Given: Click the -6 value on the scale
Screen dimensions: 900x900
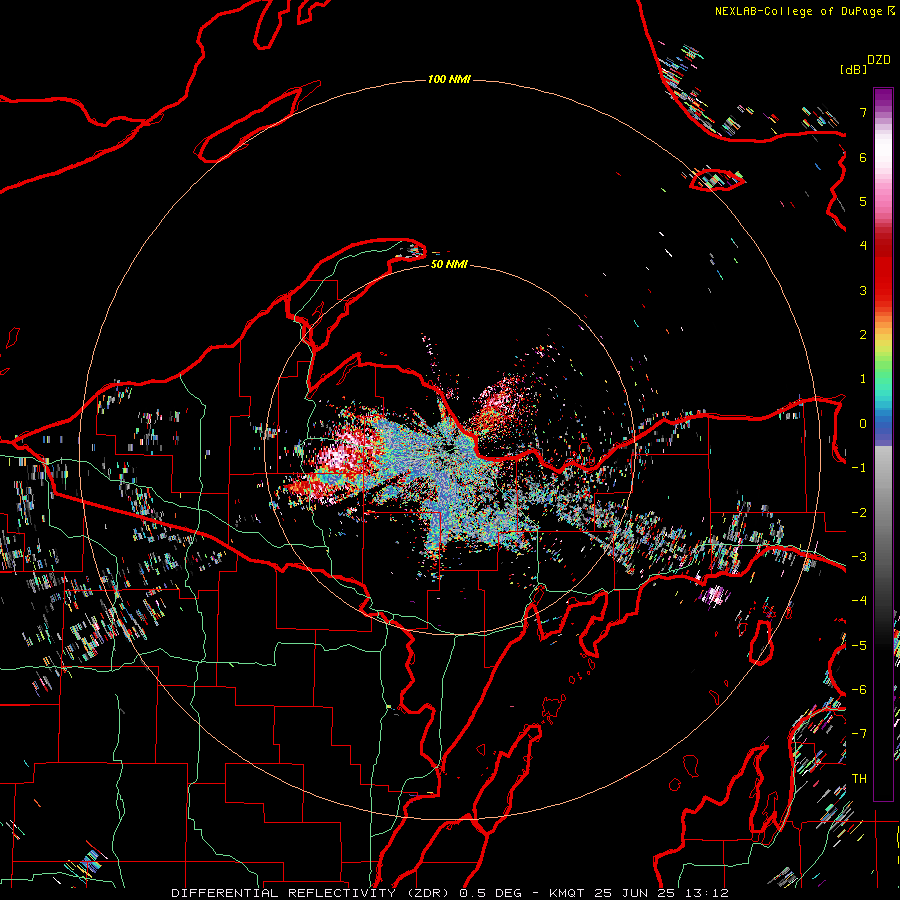Looking at the screenshot, I should [x=859, y=690].
